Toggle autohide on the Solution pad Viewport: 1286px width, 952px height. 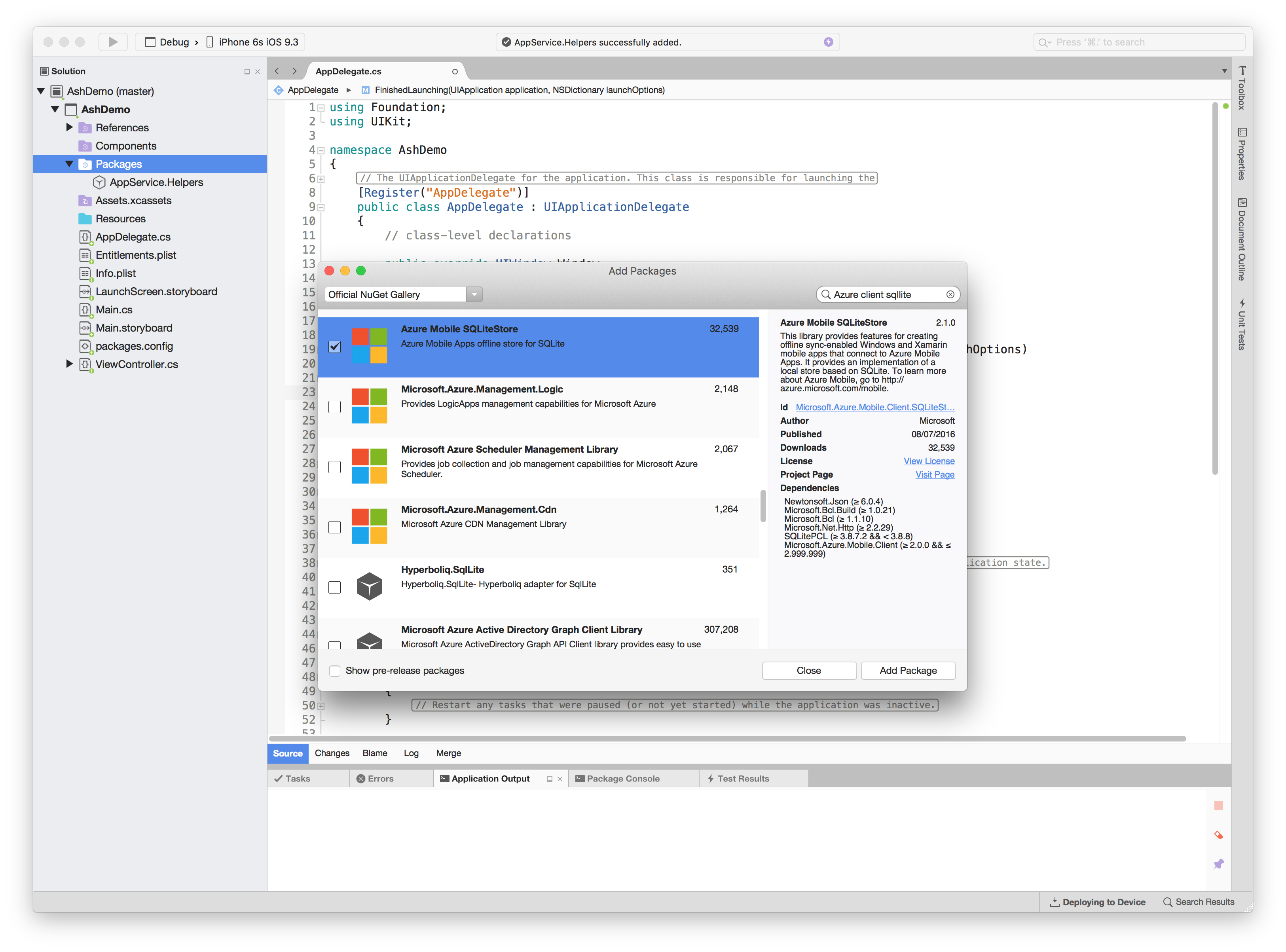tap(247, 72)
